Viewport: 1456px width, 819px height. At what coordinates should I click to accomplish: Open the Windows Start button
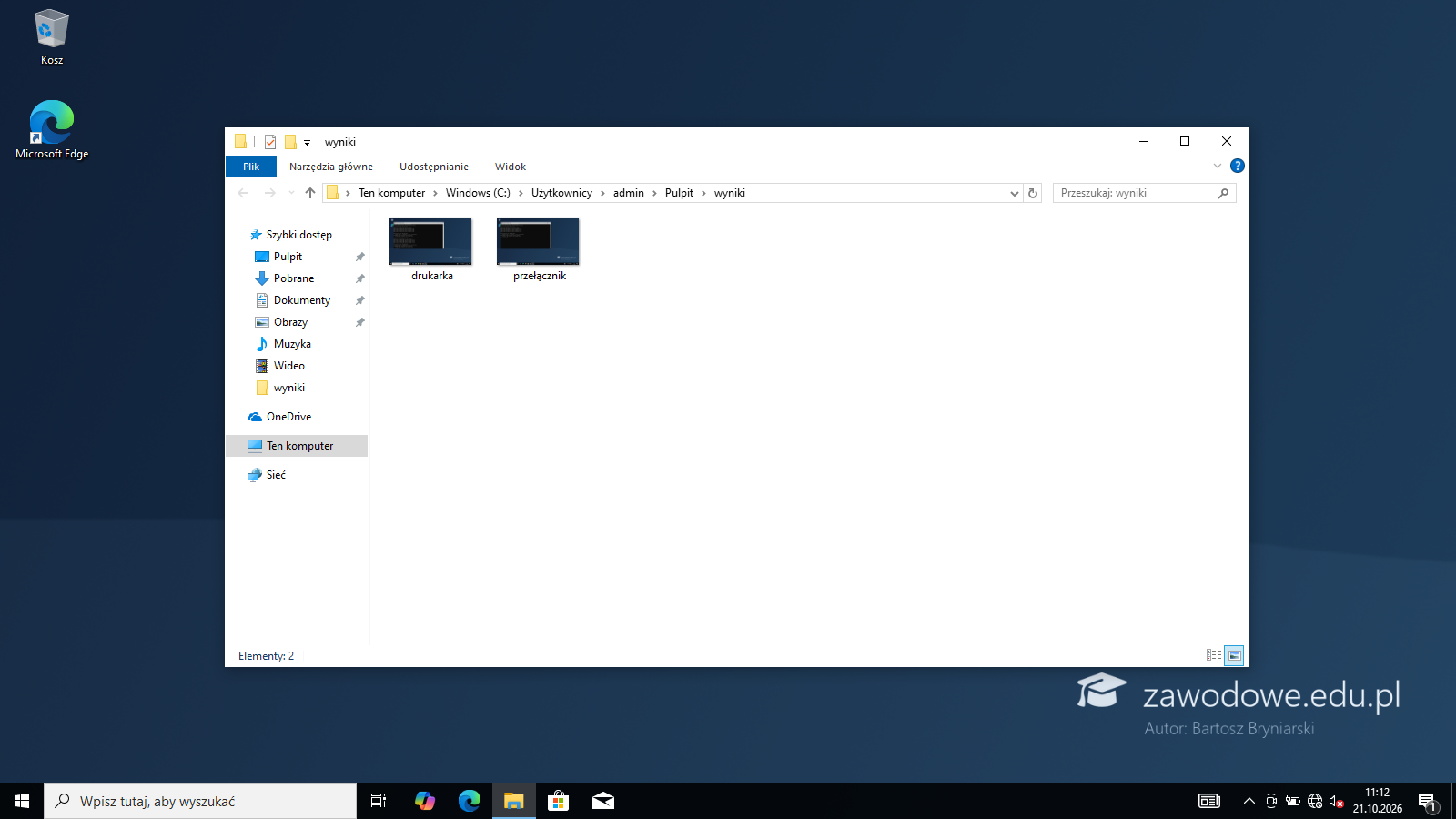[x=22, y=801]
